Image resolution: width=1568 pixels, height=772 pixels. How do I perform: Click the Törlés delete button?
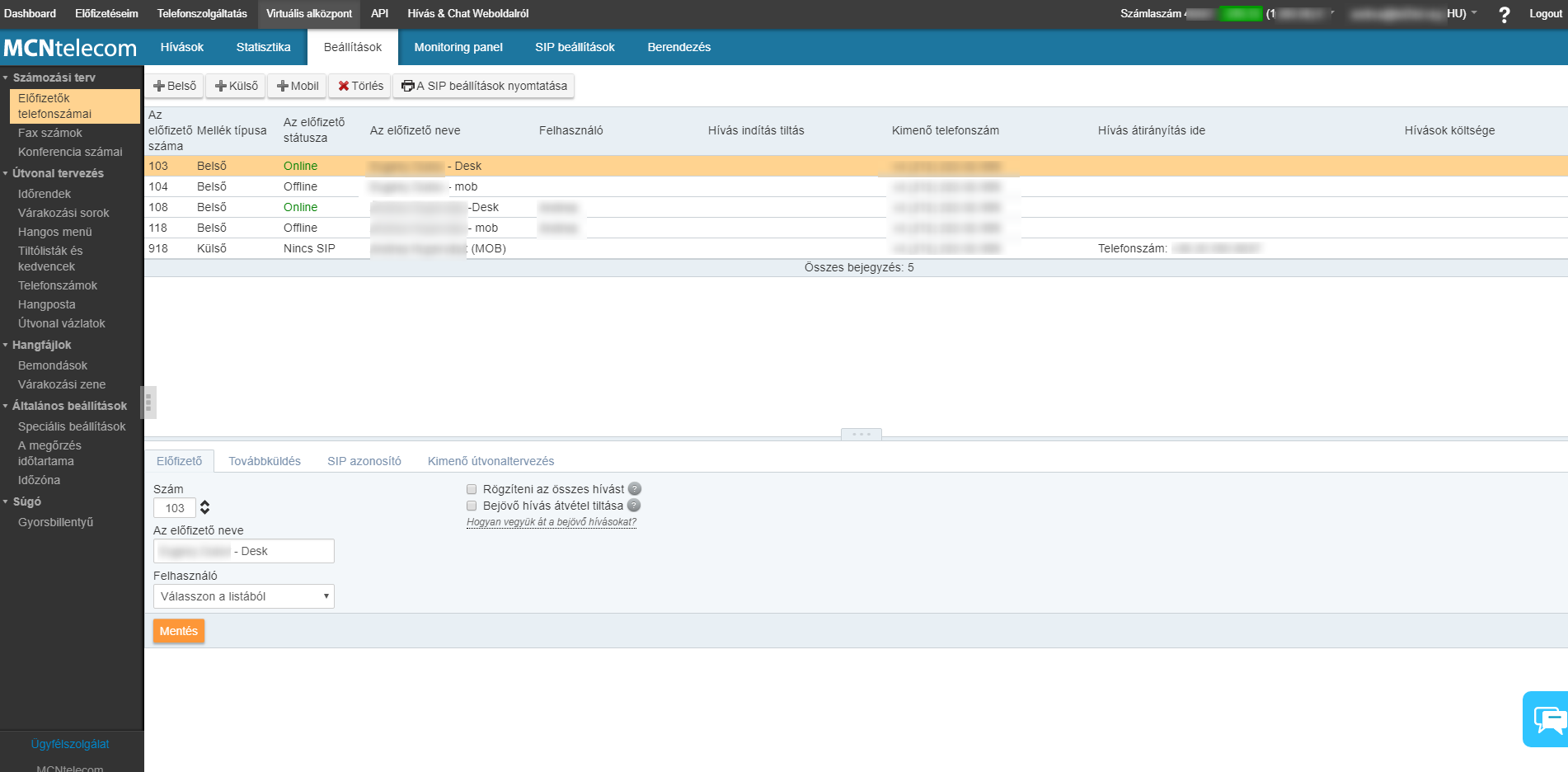tap(360, 86)
